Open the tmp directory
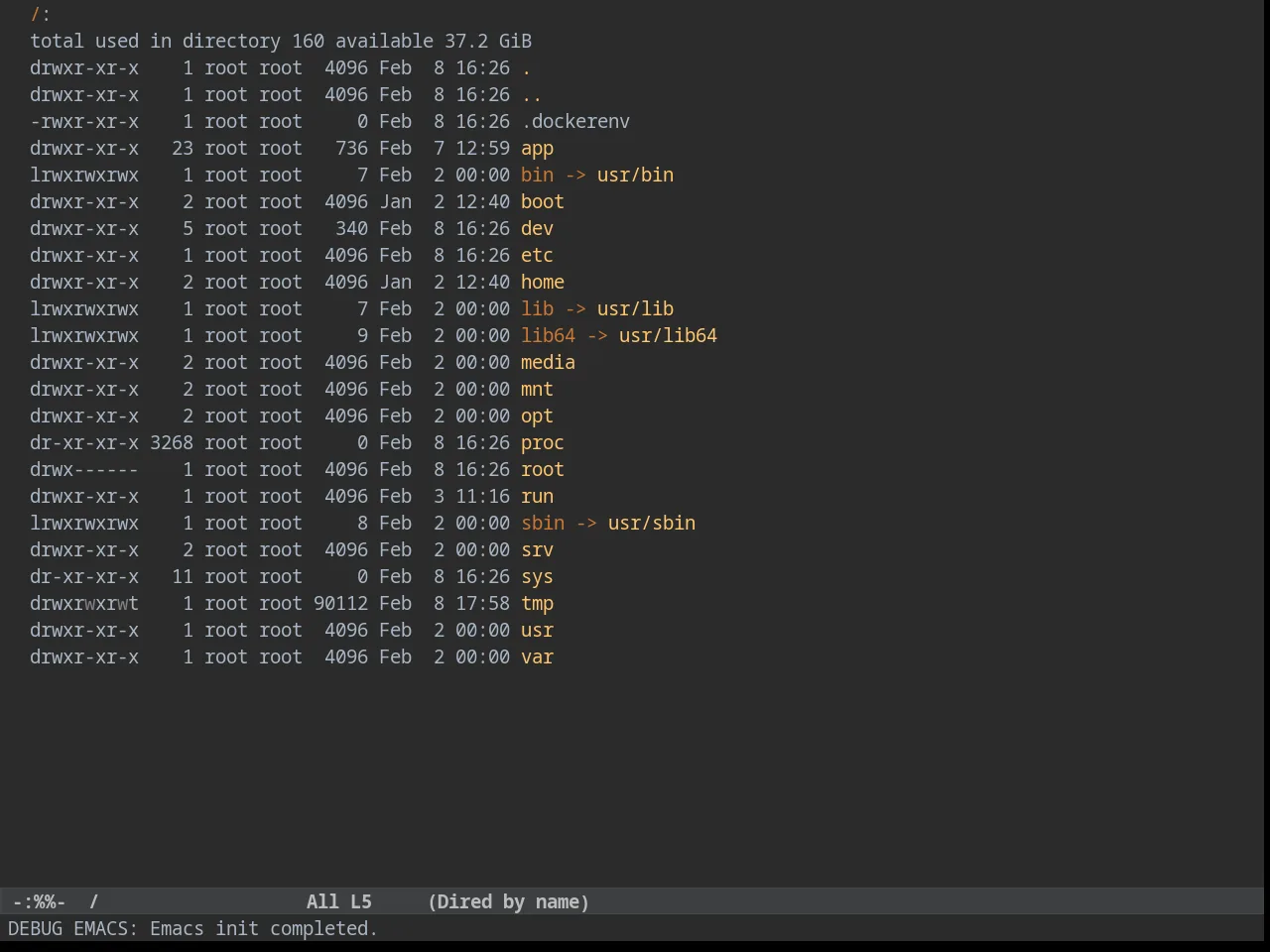The image size is (1270, 952). click(537, 604)
